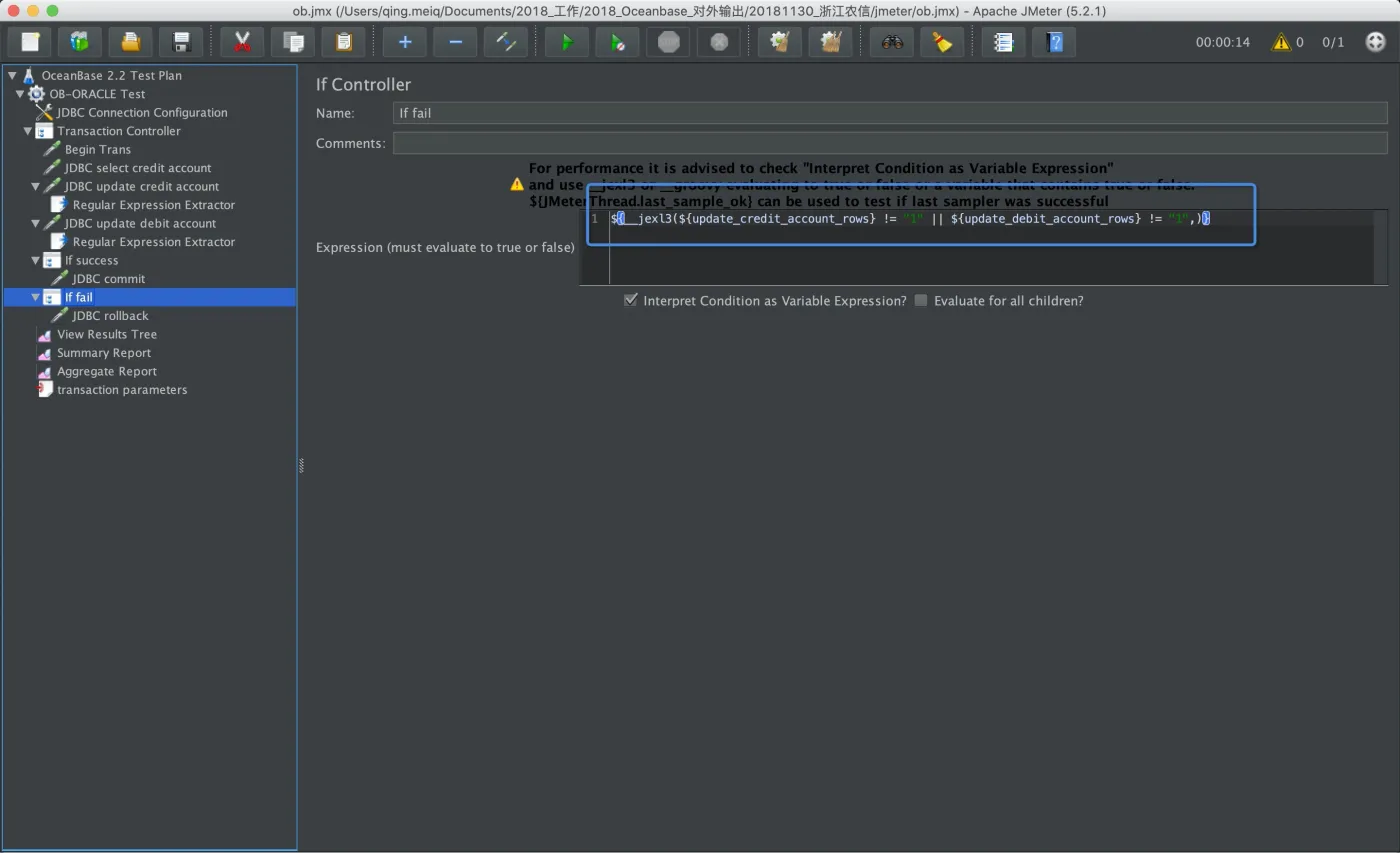Viewport: 1400px width, 853px height.
Task: Click the remote engines status icon
Action: [x=1375, y=42]
